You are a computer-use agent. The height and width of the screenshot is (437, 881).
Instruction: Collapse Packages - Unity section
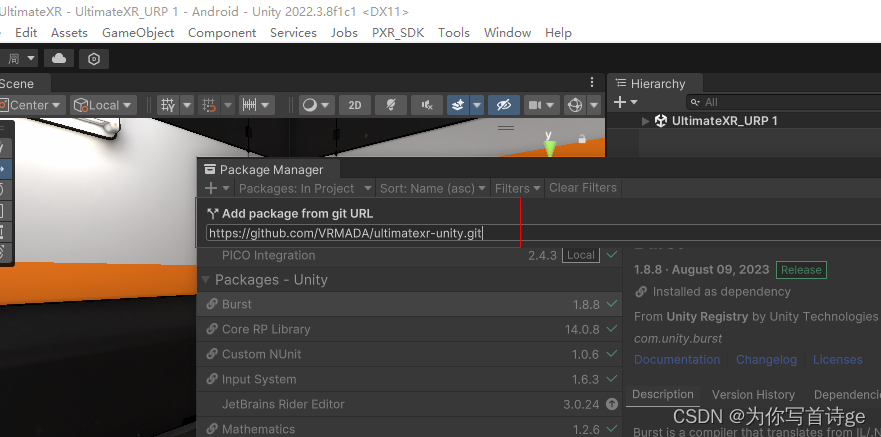tap(206, 280)
